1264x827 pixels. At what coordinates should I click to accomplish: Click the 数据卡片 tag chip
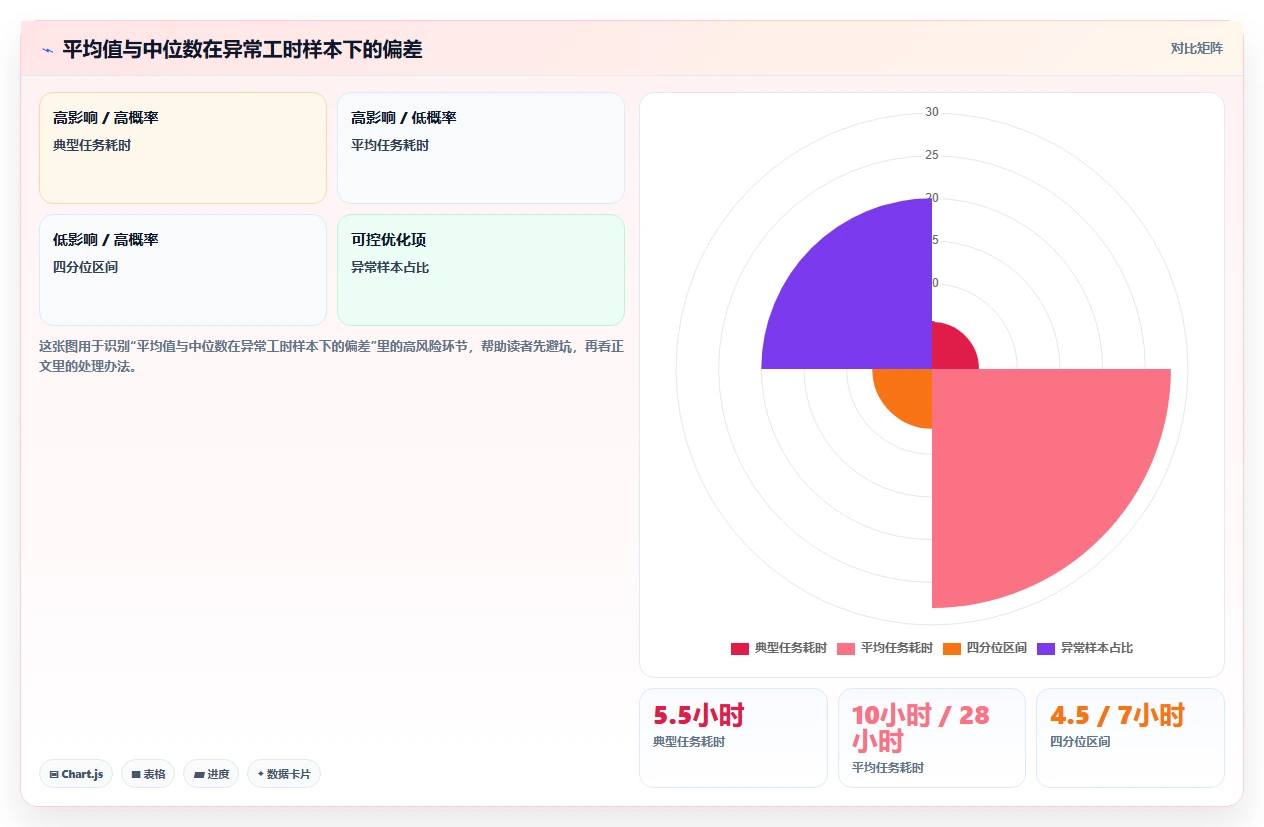284,774
